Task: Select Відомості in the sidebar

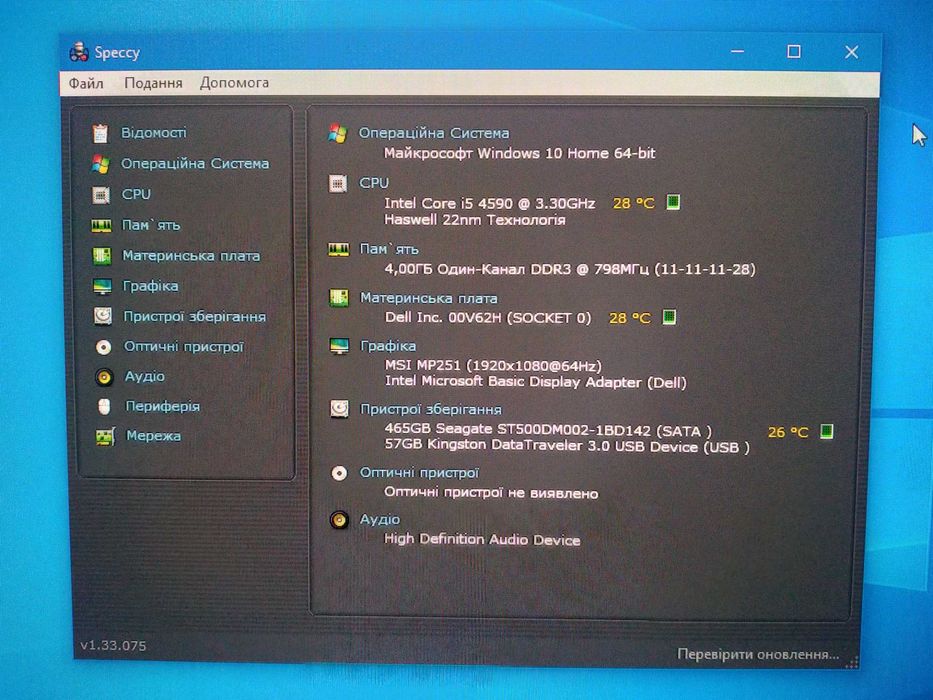Action: [x=154, y=133]
